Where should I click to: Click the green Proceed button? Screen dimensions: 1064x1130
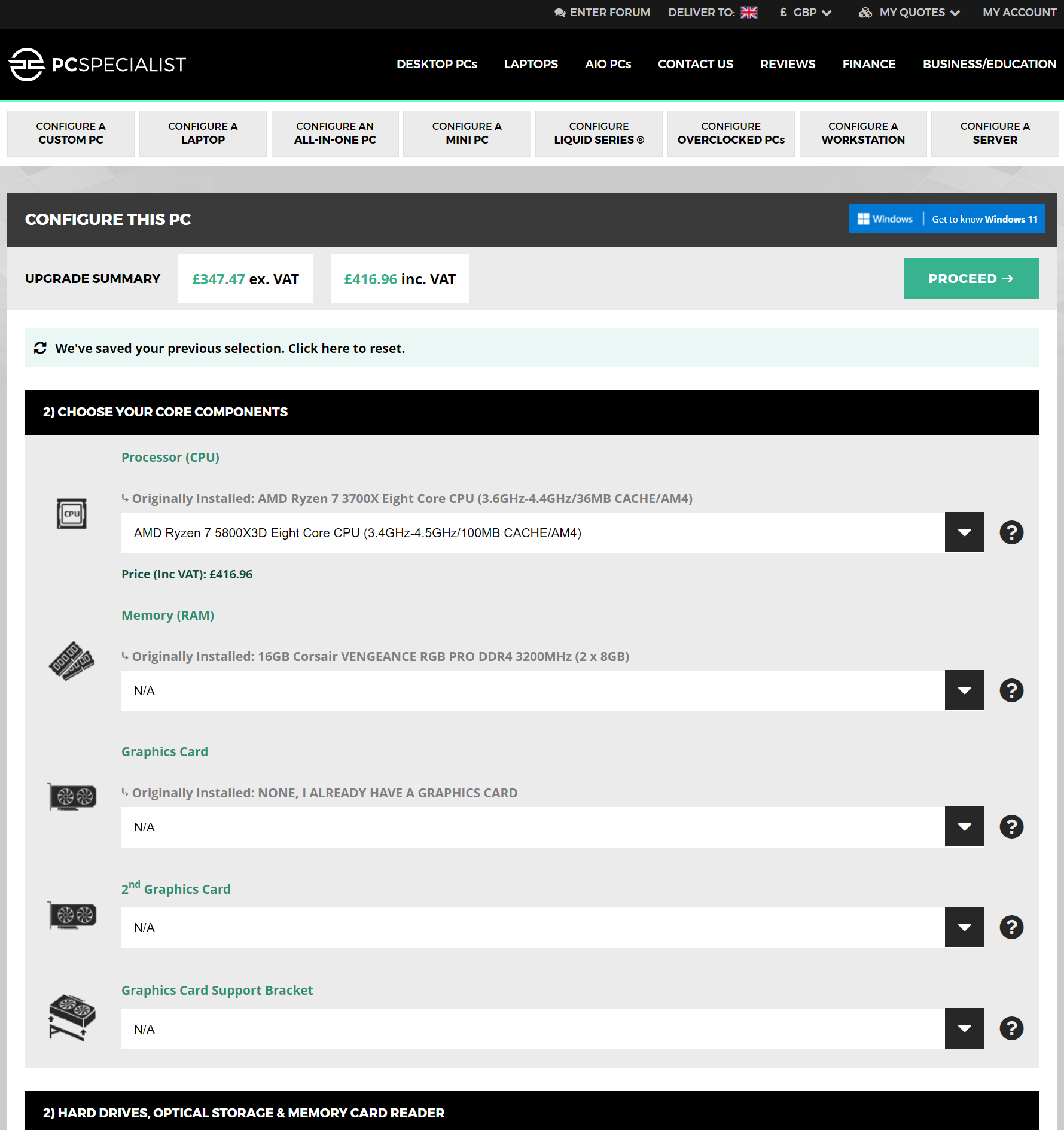tap(971, 278)
